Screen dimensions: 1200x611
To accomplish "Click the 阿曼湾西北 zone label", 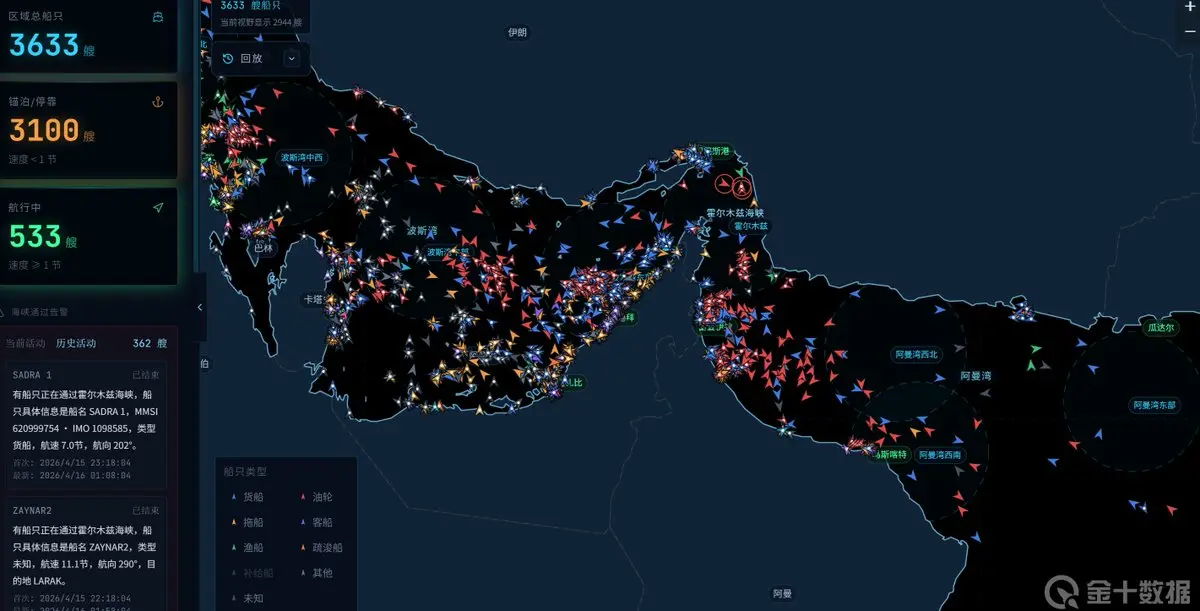I will [916, 354].
